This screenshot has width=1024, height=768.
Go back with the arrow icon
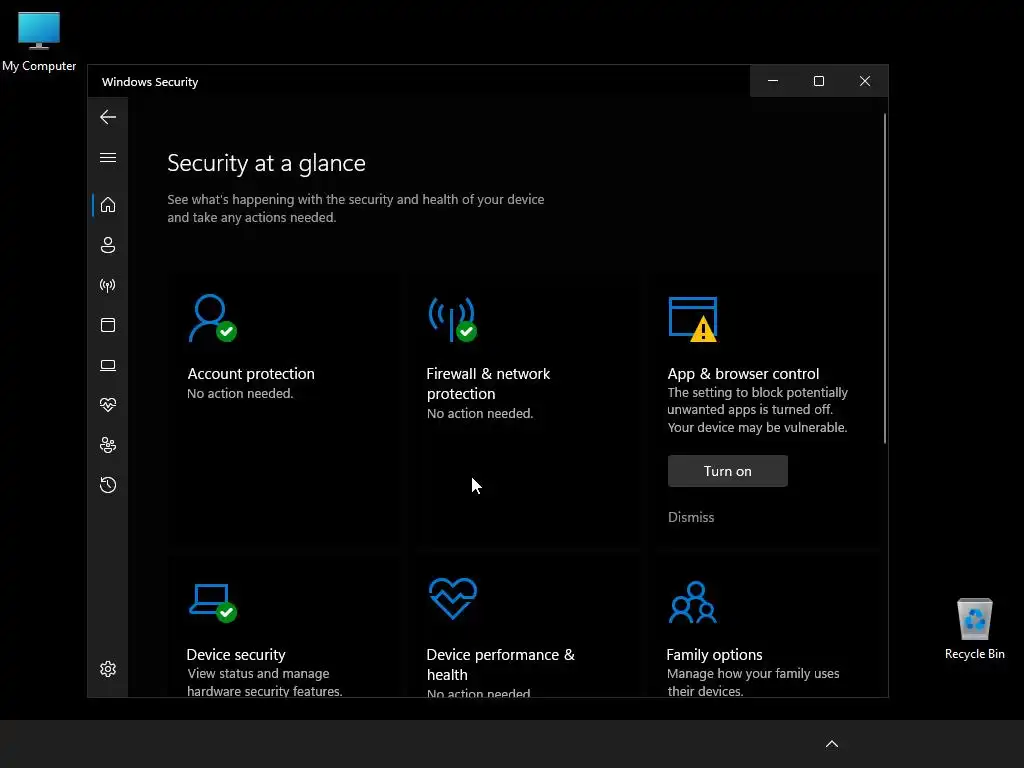pyautogui.click(x=108, y=117)
